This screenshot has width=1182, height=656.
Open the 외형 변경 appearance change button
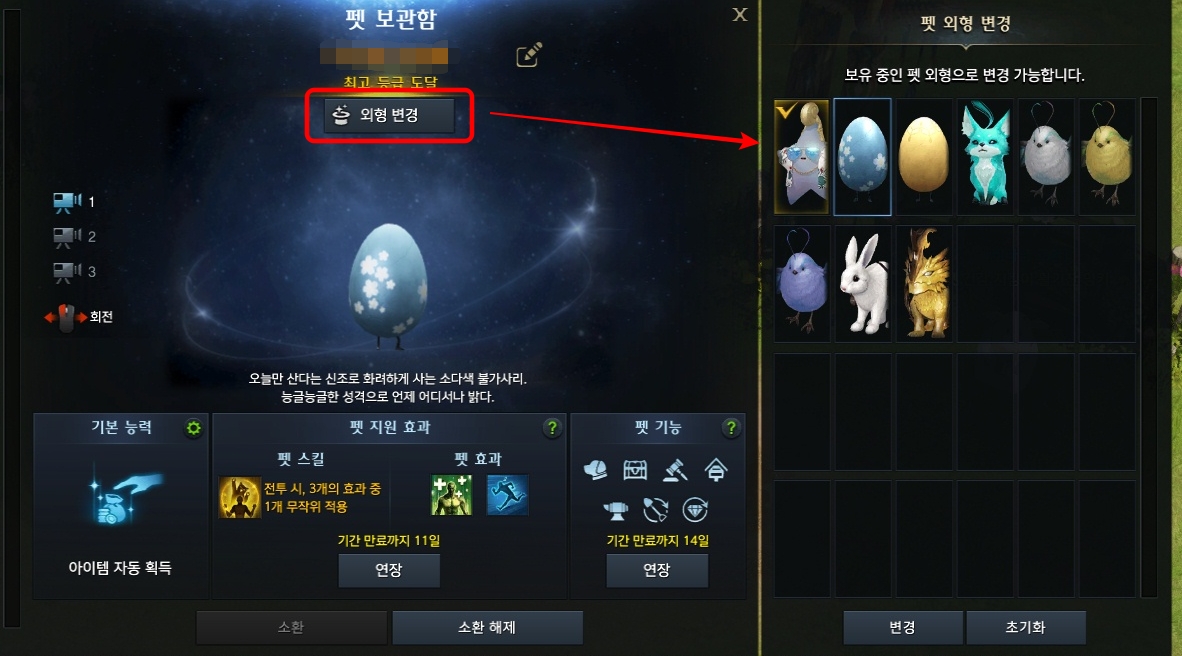pyautogui.click(x=389, y=115)
